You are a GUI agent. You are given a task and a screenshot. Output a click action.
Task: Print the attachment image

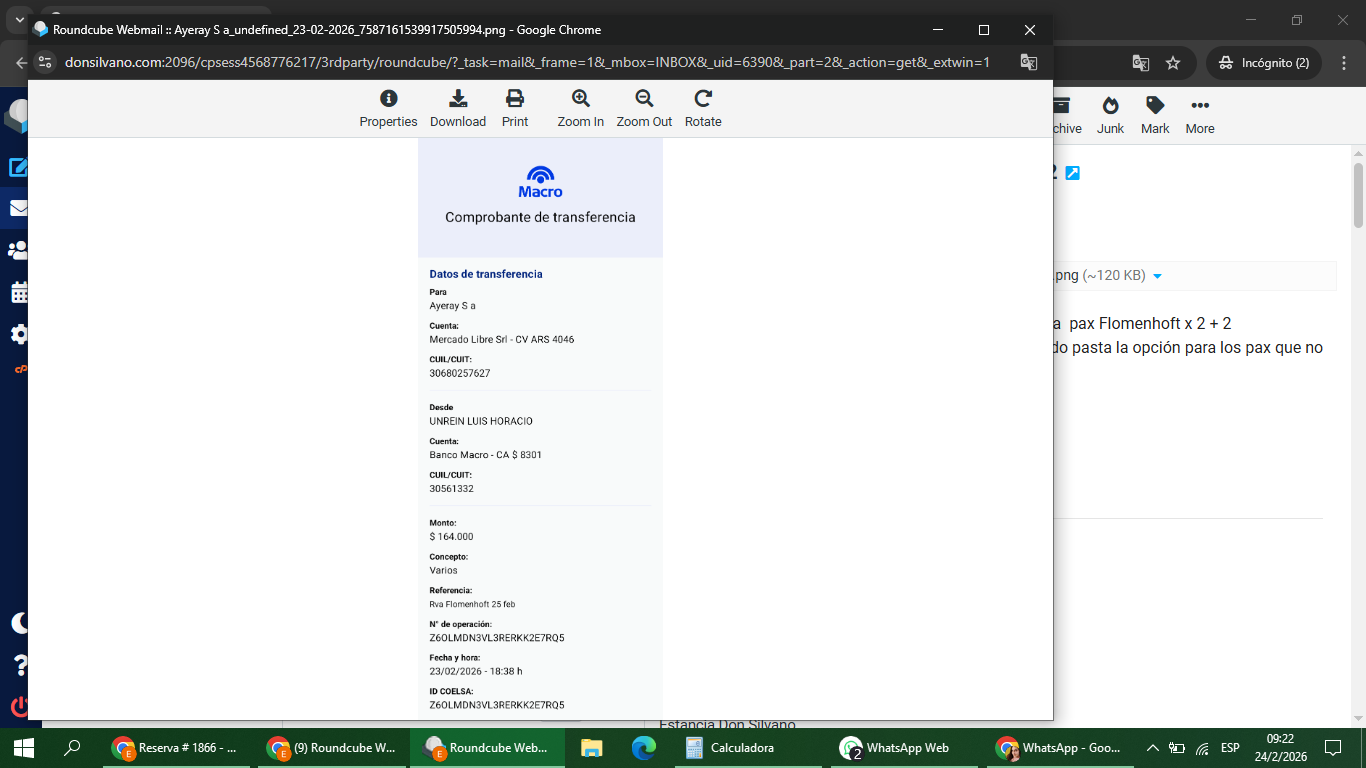(x=515, y=108)
